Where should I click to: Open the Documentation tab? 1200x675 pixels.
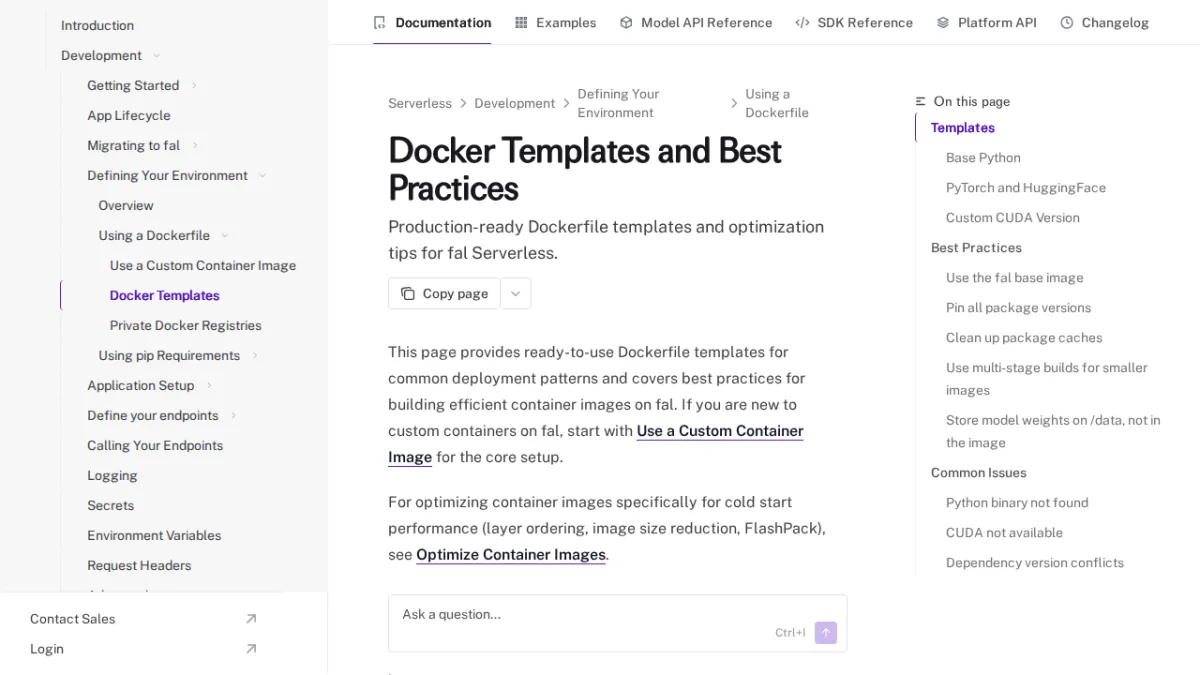(432, 22)
